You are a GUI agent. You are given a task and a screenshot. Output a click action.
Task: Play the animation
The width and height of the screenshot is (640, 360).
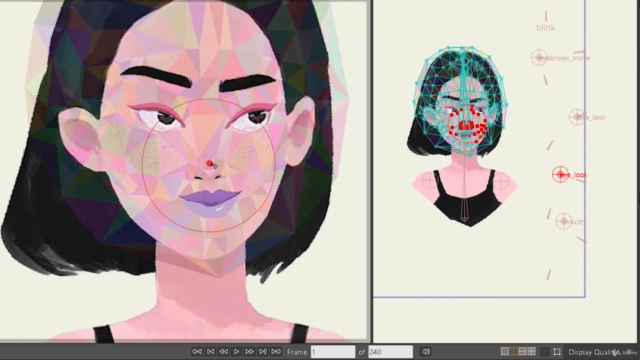236,351
